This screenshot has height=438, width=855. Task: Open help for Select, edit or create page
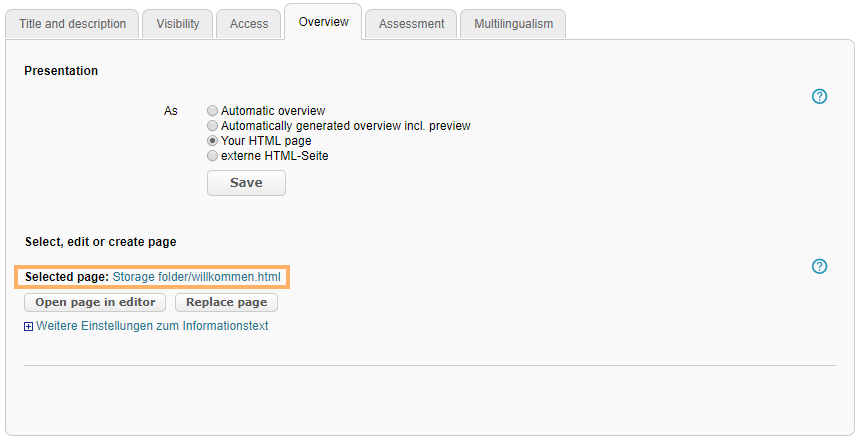[819, 266]
